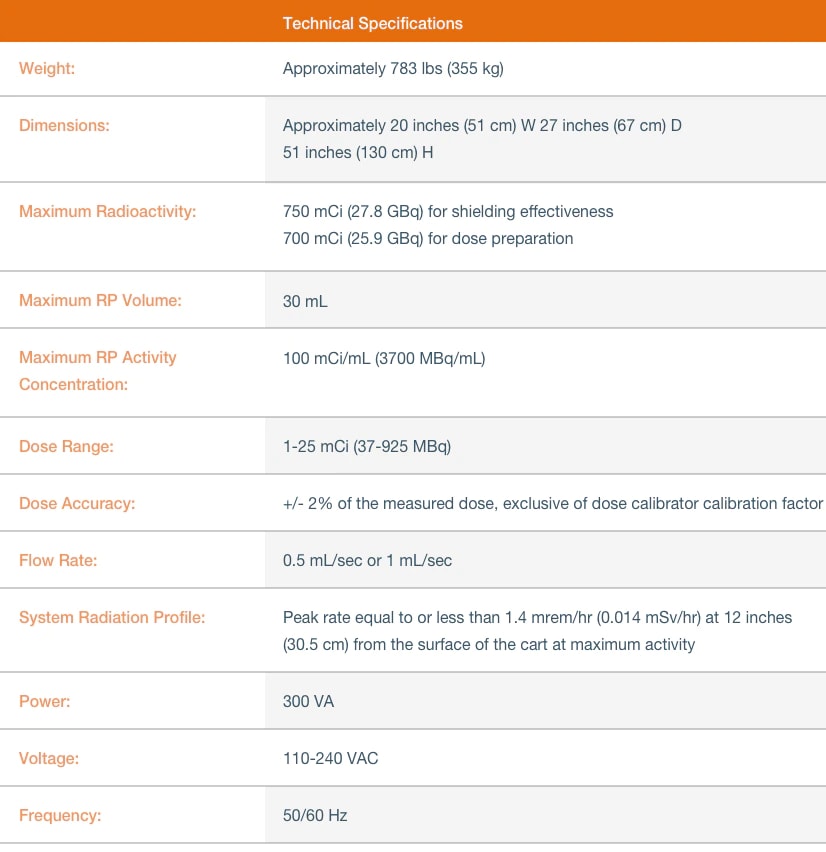Viewport: 826px width, 852px height.
Task: Click the Technical Specifications header
Action: coord(372,22)
